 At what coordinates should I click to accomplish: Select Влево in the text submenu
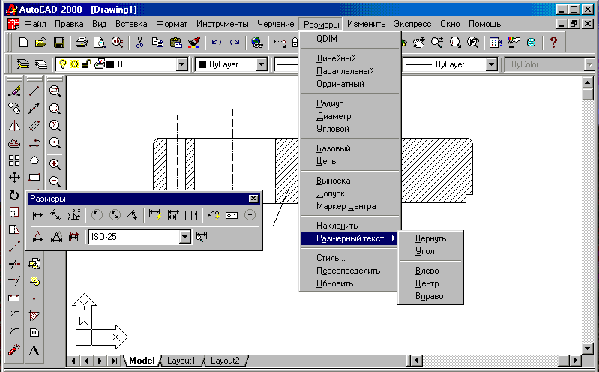click(x=427, y=271)
